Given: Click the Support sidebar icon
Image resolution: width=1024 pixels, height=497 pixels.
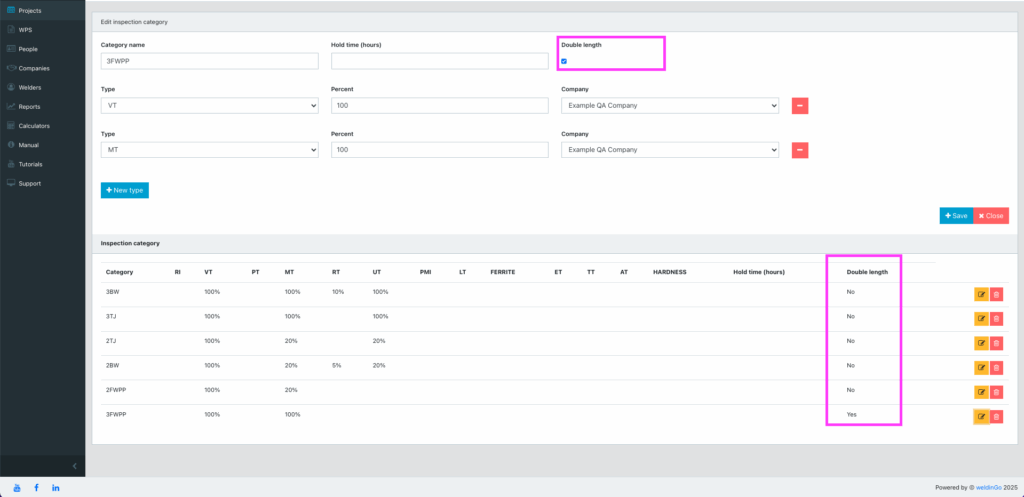Looking at the screenshot, I should (11, 184).
